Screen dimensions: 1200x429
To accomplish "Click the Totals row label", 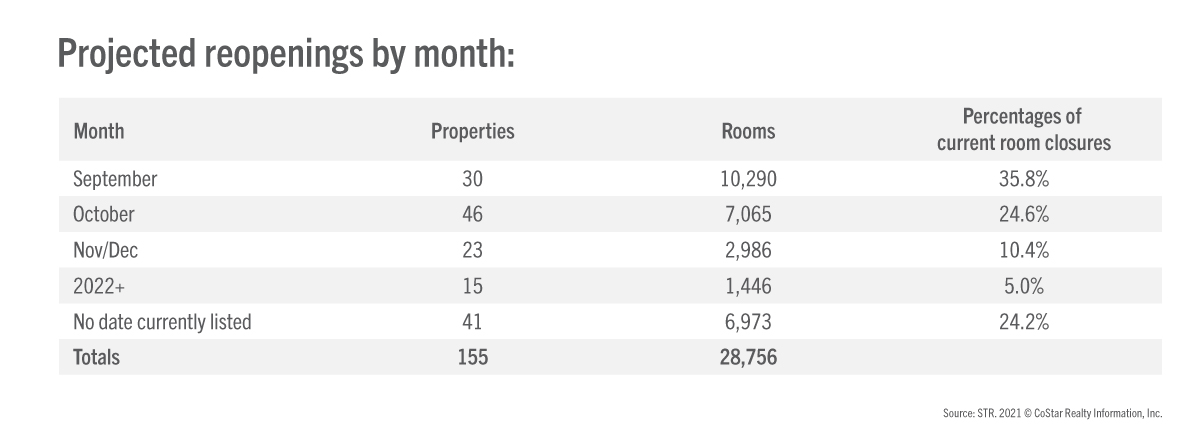I will 96,357.
